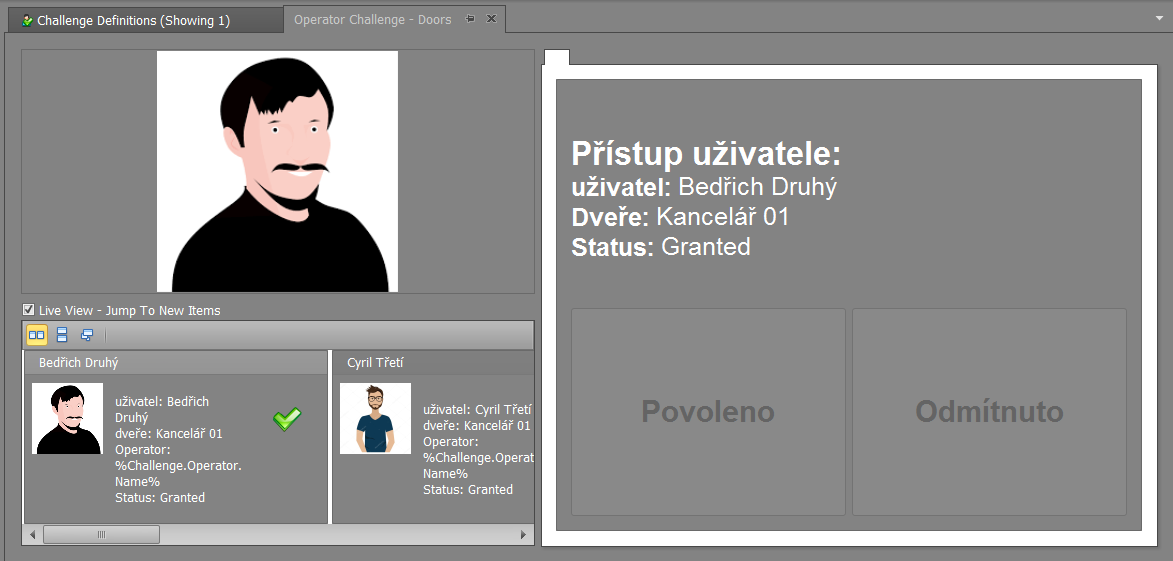Viewport: 1173px width, 561px height.
Task: Open the tab list dropdown arrow
Action: (1157, 18)
